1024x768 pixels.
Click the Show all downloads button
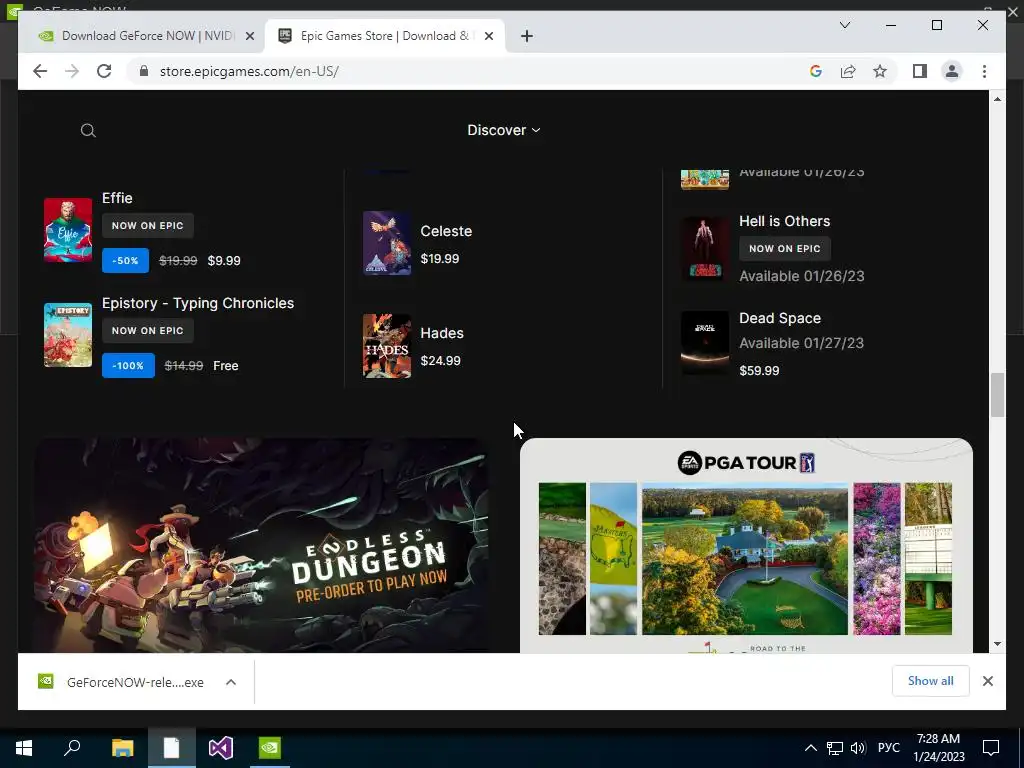(931, 681)
